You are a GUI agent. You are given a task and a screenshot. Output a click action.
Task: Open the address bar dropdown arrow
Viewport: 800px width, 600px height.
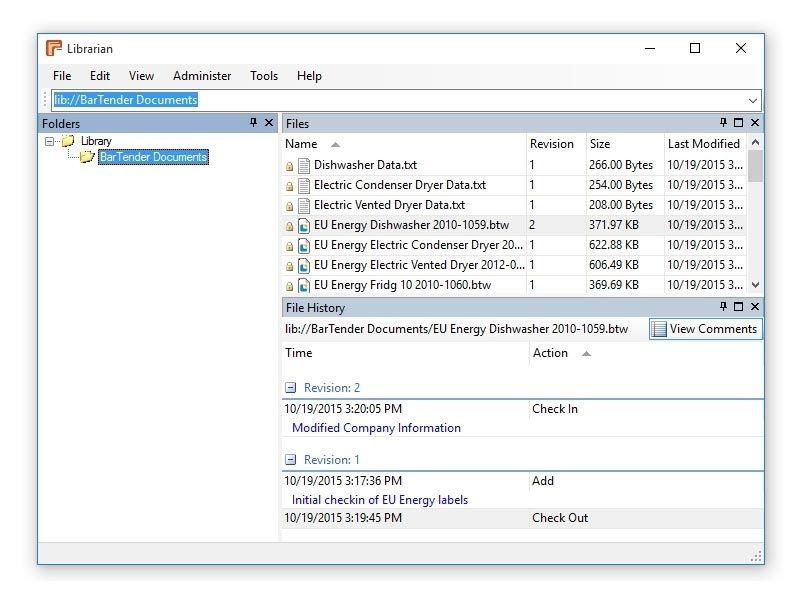point(753,101)
